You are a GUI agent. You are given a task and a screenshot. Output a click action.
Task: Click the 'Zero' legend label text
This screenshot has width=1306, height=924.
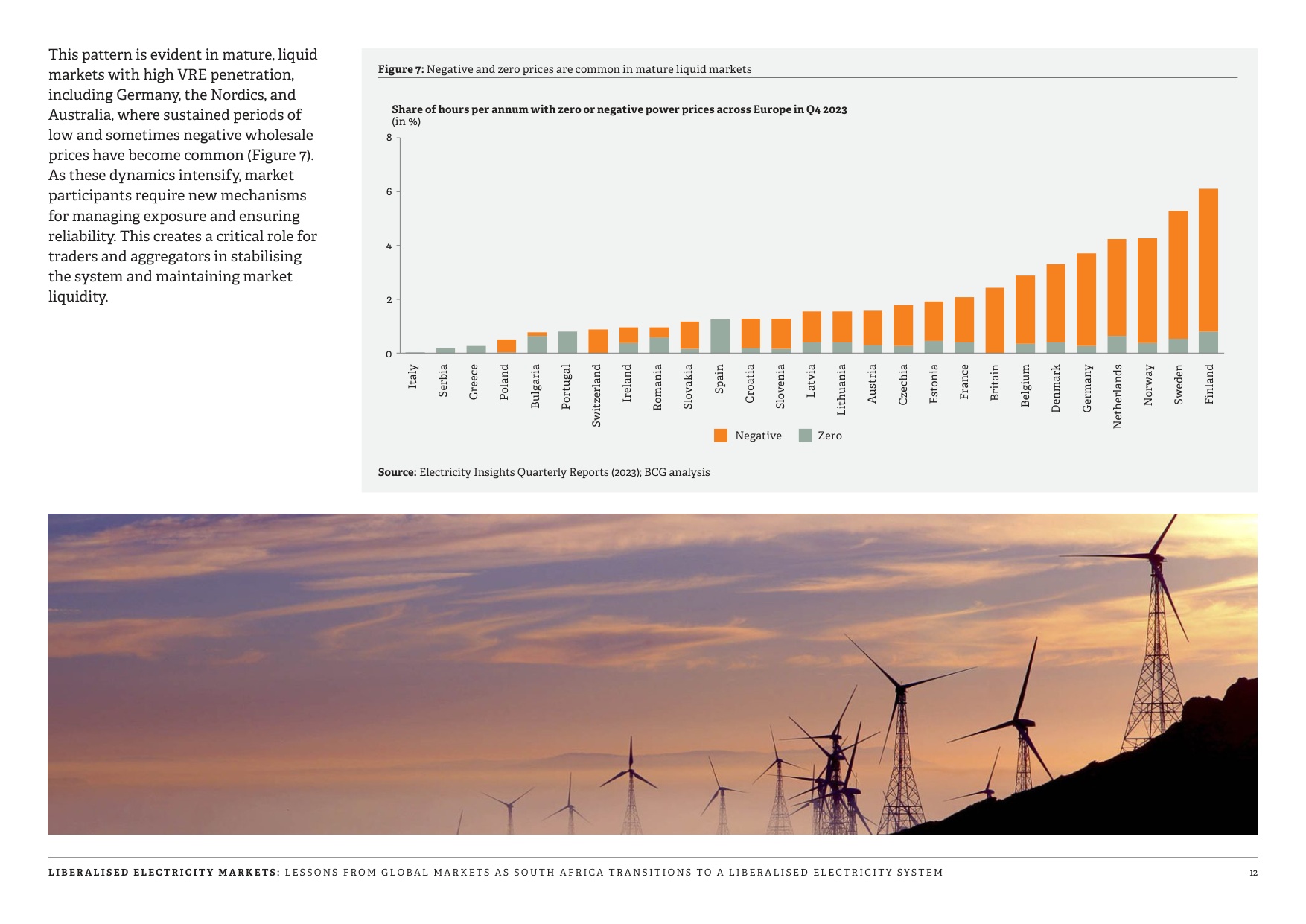point(829,436)
